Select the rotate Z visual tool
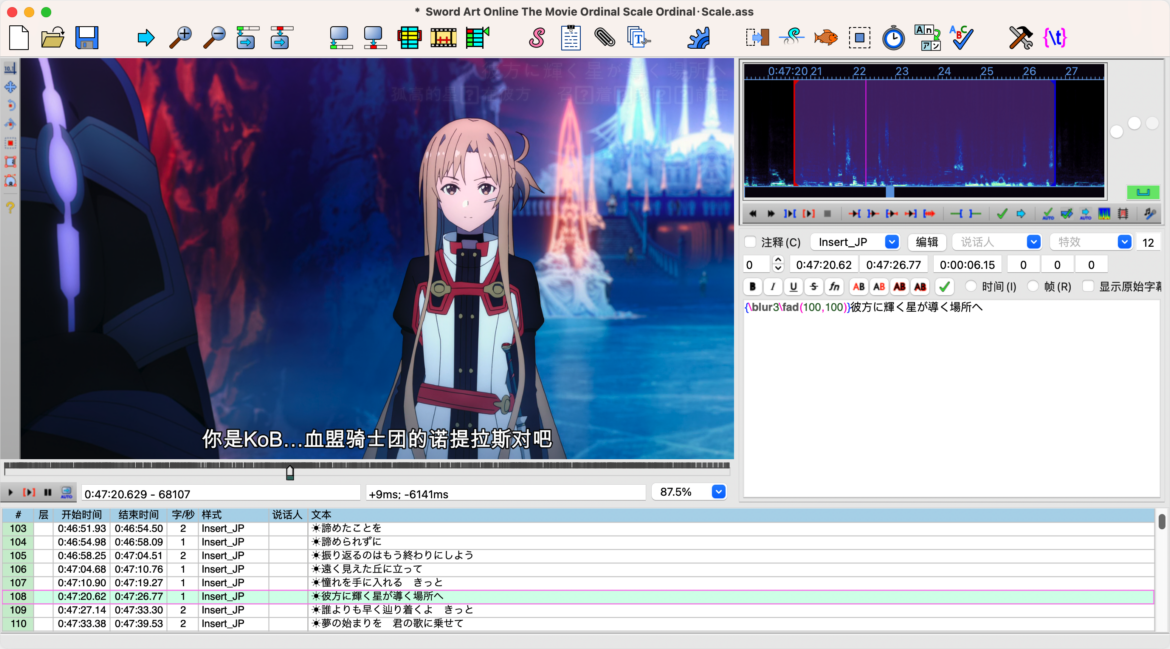 [x=10, y=105]
